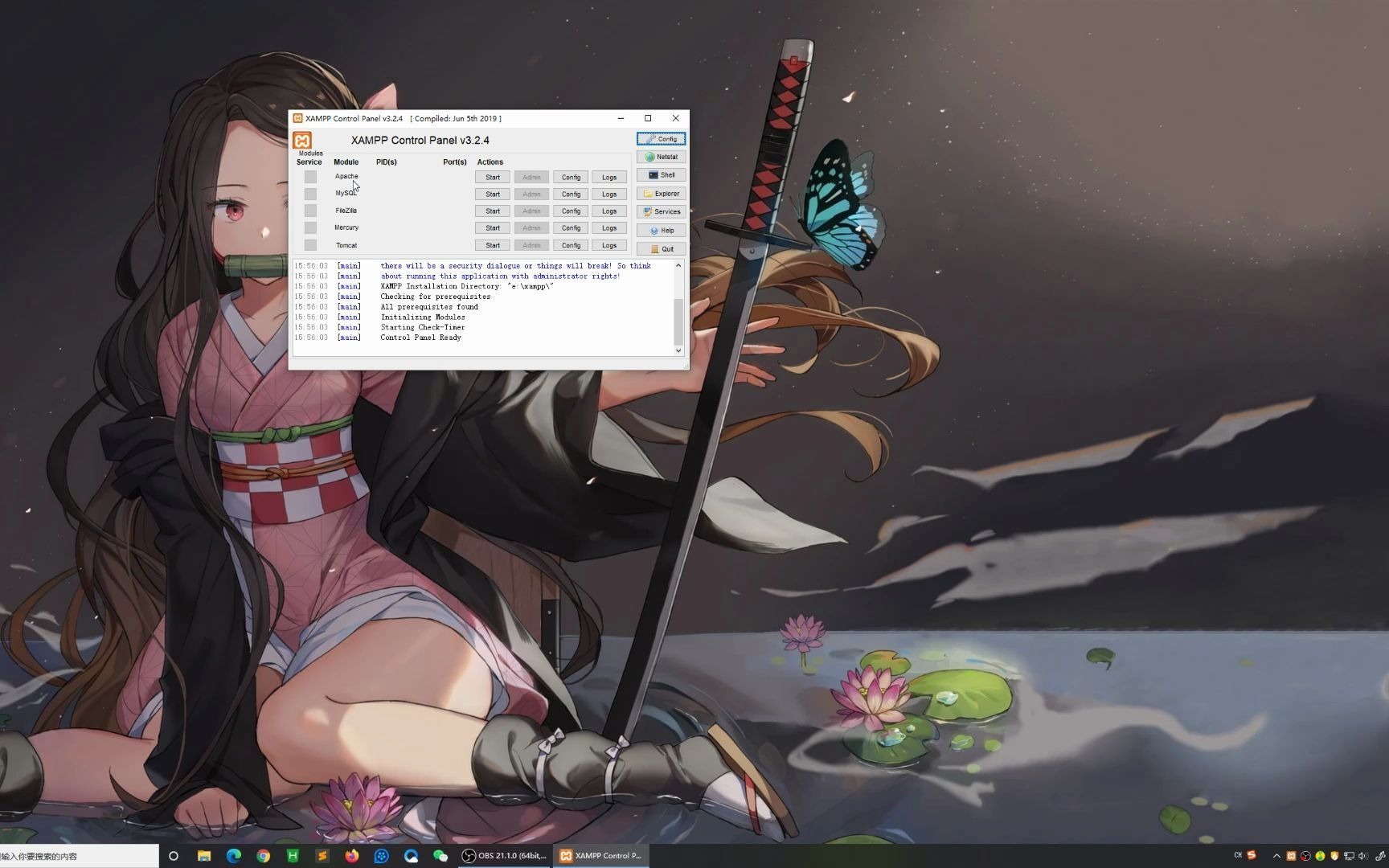Screen dimensions: 1389x868
Task: Switch to OBS 21.1.0 taskbar window
Action: pos(504,856)
